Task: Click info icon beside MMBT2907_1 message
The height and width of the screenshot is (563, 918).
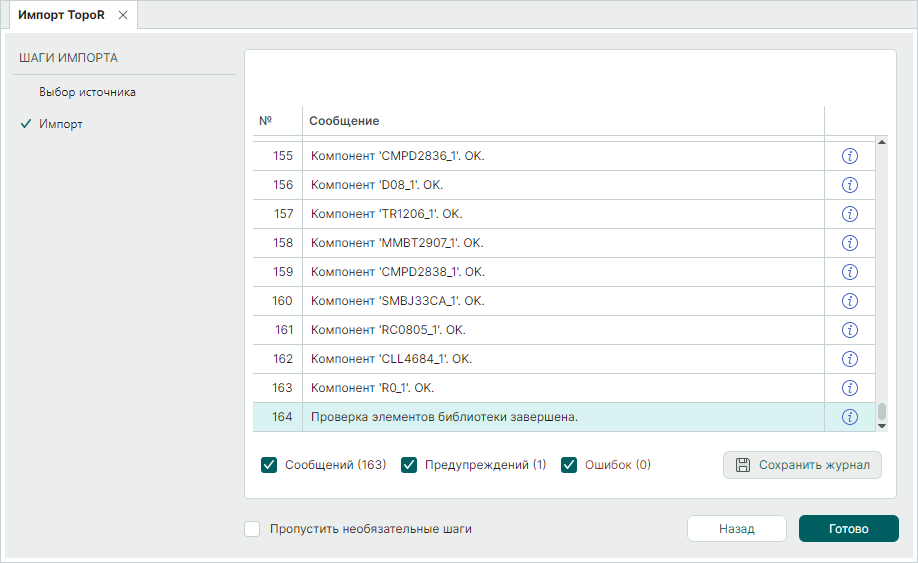Action: click(x=850, y=243)
